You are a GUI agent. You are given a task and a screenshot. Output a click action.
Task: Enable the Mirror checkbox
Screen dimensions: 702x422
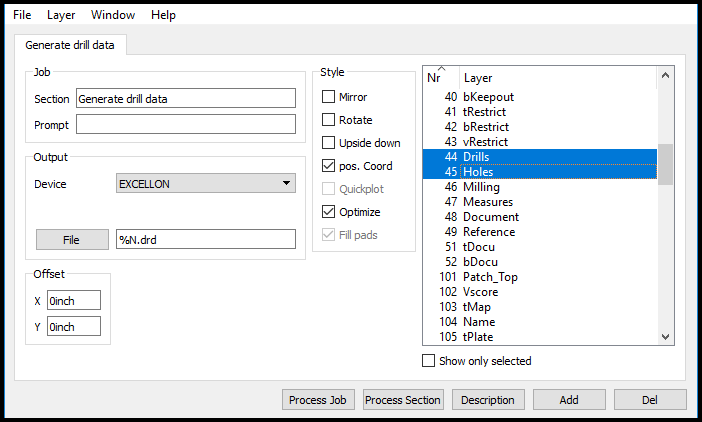[329, 97]
